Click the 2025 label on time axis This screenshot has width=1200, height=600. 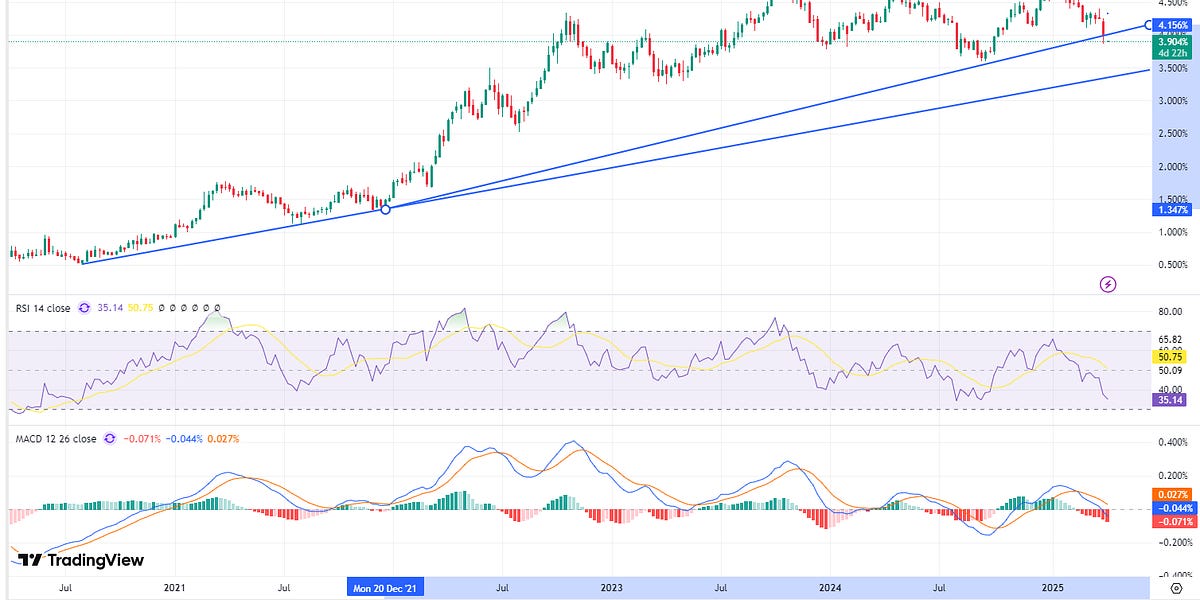point(1051,588)
